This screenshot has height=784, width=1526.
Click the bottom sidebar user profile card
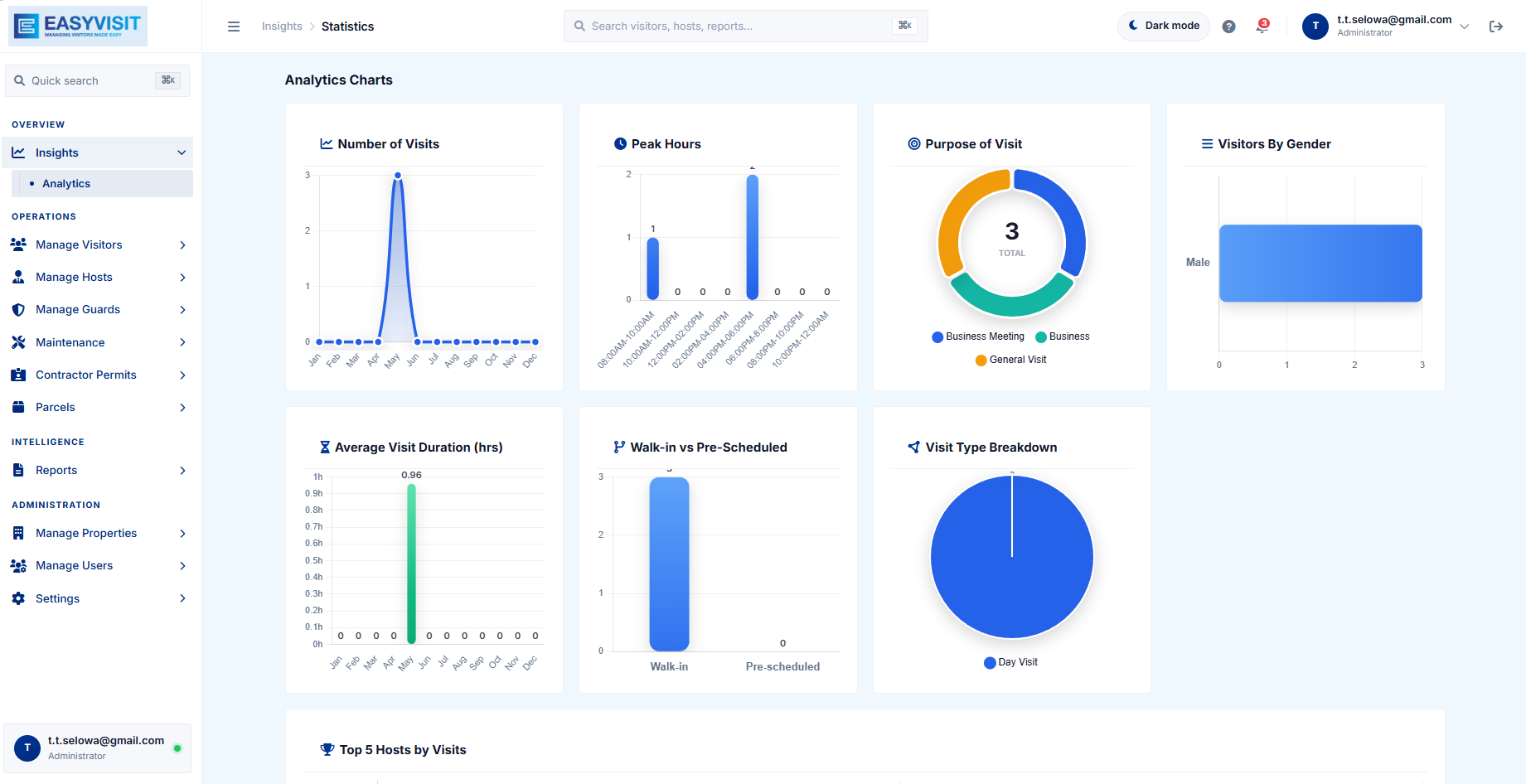point(98,748)
